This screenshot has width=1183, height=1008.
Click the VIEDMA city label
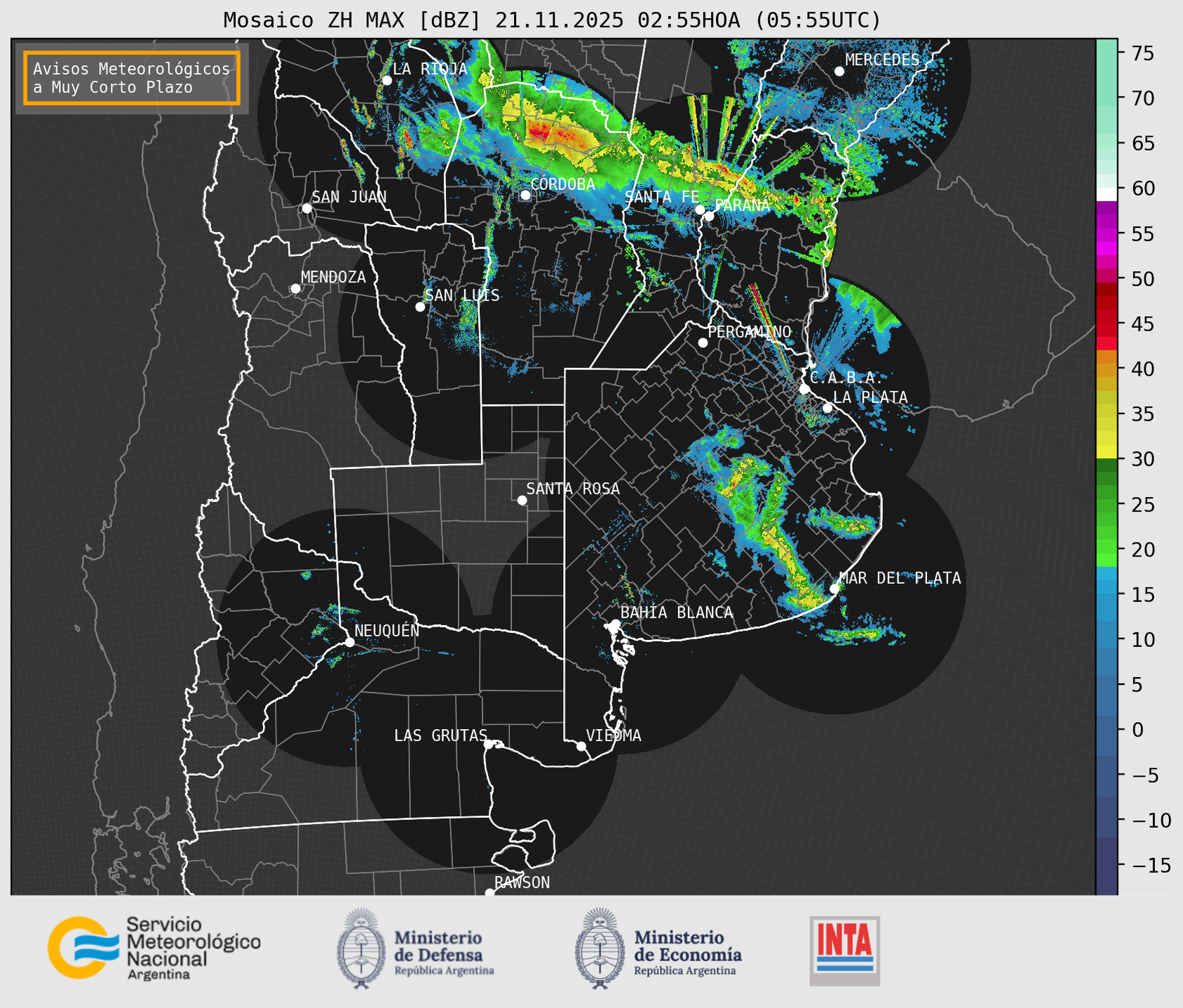(x=614, y=736)
